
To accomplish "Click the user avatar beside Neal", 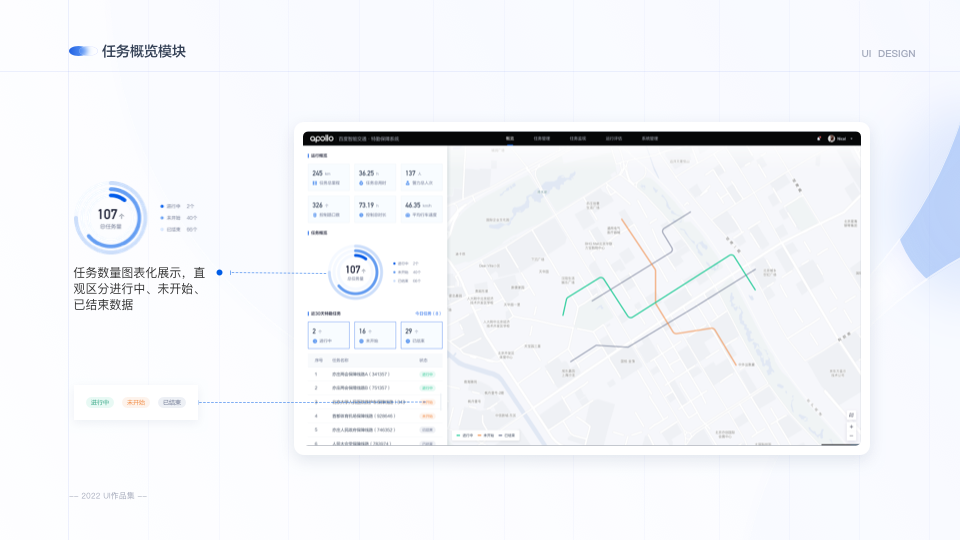I will [x=831, y=138].
